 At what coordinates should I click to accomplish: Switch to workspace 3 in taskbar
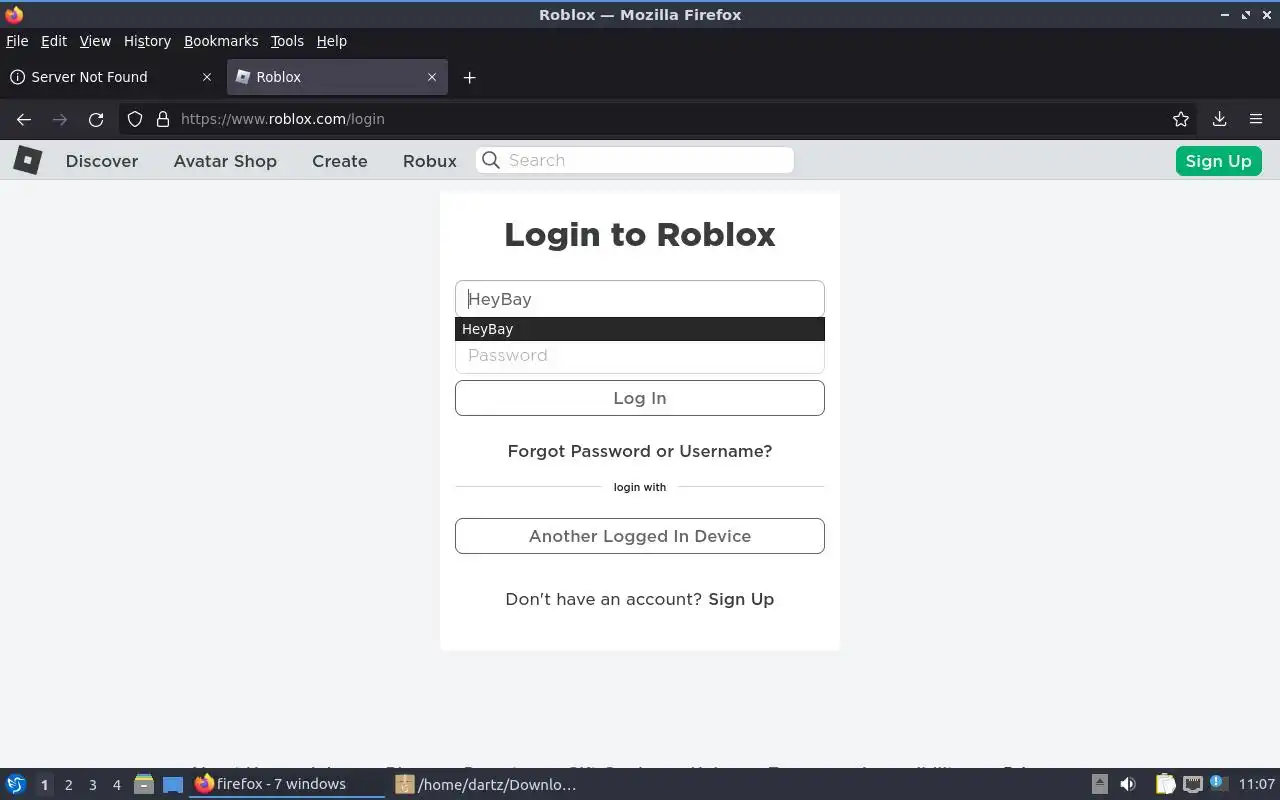[x=93, y=785]
